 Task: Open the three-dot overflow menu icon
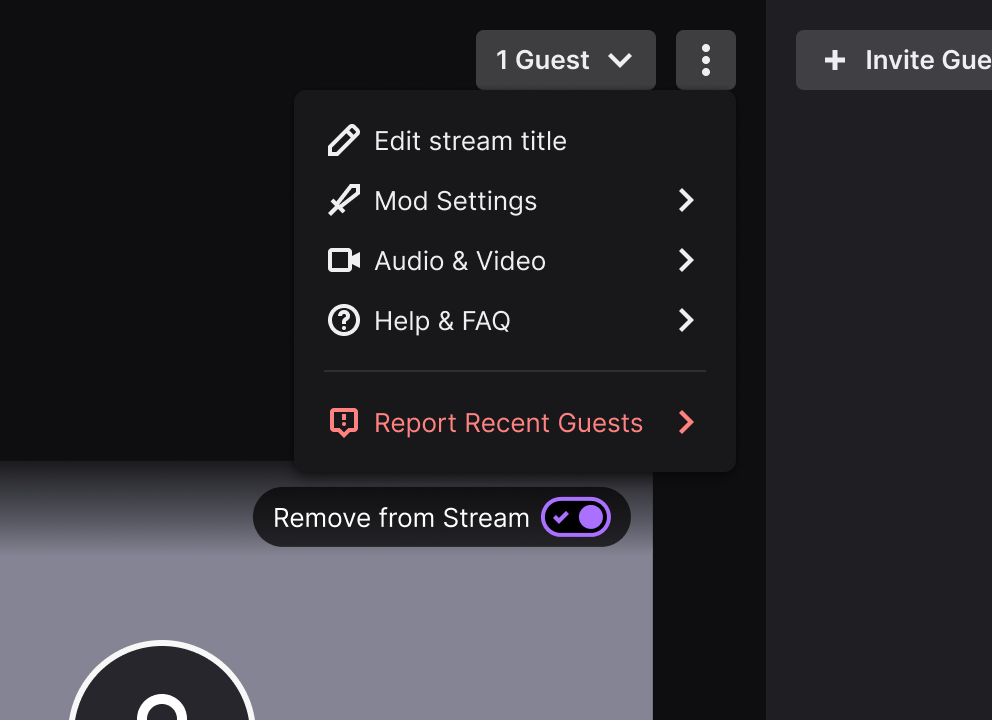tap(706, 59)
